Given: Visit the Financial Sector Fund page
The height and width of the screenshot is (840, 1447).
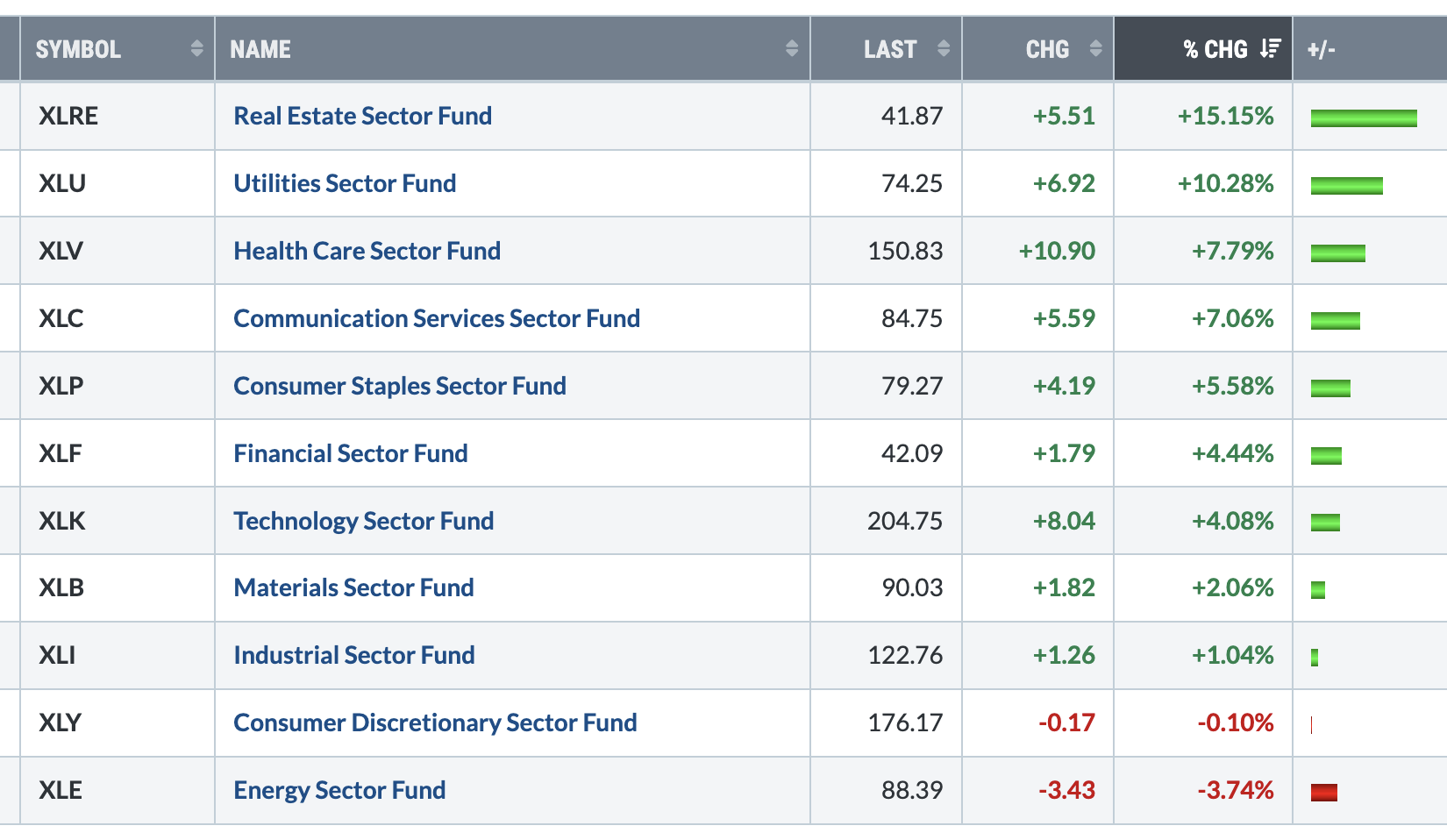Looking at the screenshot, I should click(x=351, y=453).
